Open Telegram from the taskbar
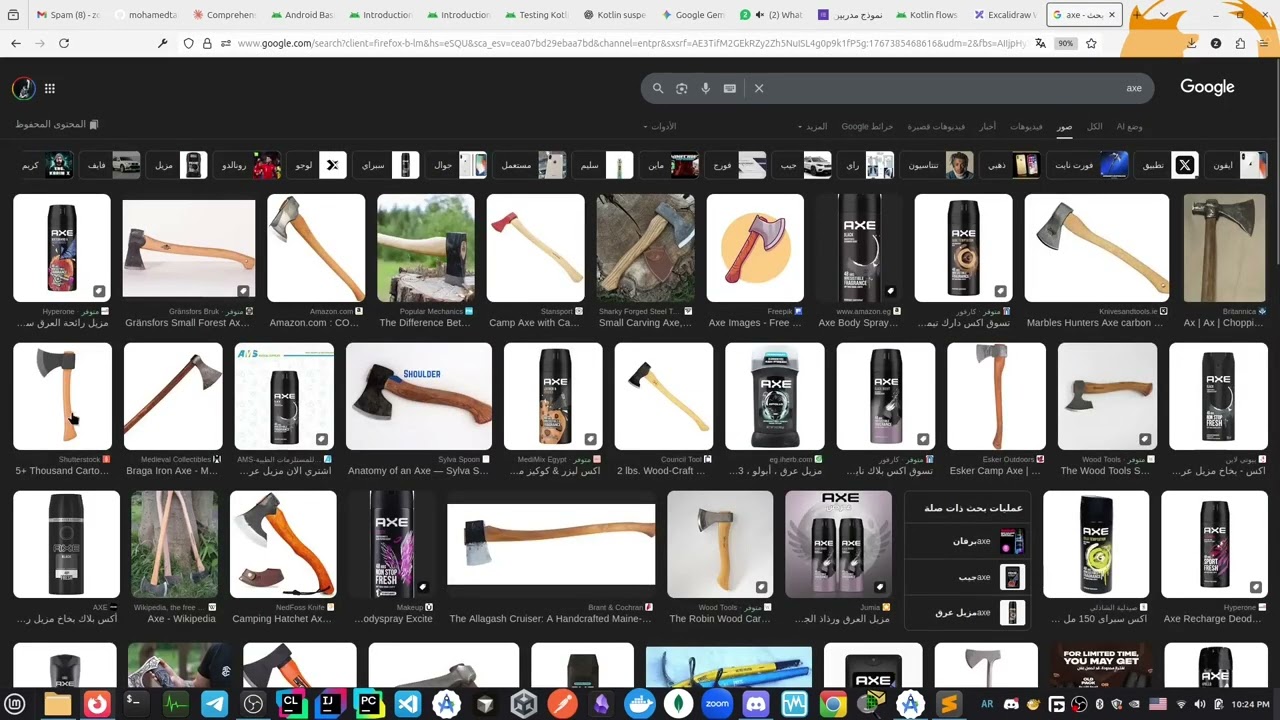 214,704
